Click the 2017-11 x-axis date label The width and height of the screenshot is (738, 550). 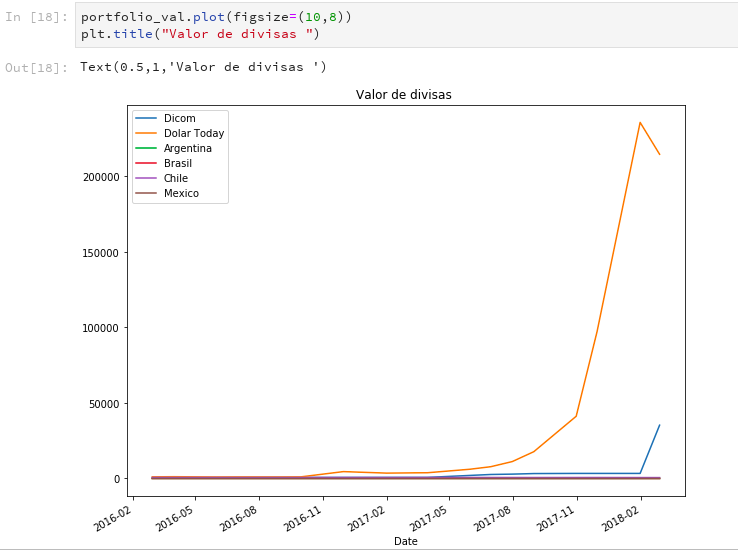(557, 519)
